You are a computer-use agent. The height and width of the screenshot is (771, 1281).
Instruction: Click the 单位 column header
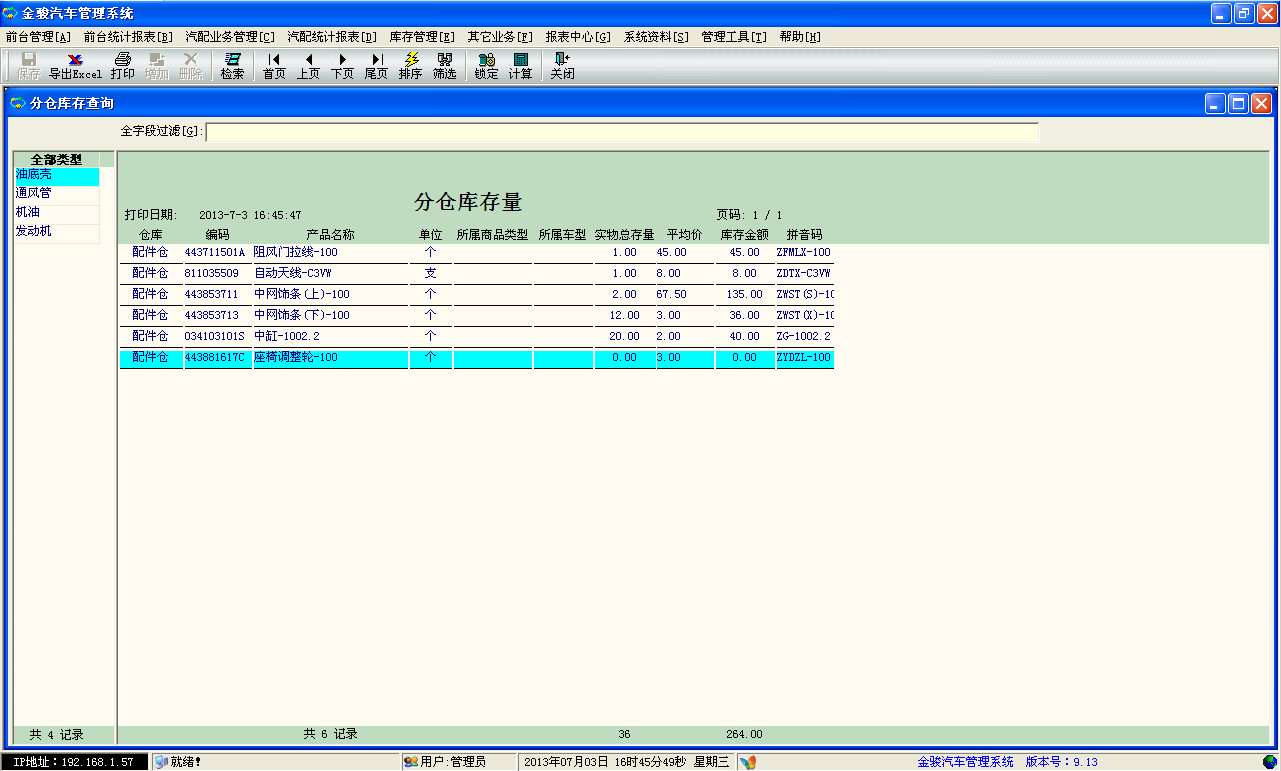coord(430,235)
